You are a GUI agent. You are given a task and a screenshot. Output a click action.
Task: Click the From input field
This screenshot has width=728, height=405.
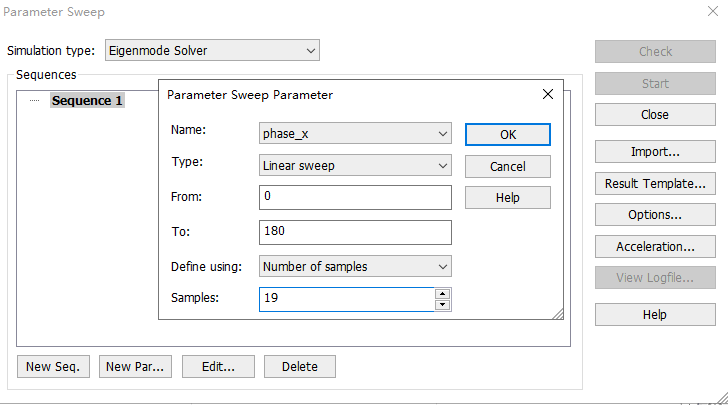point(355,197)
